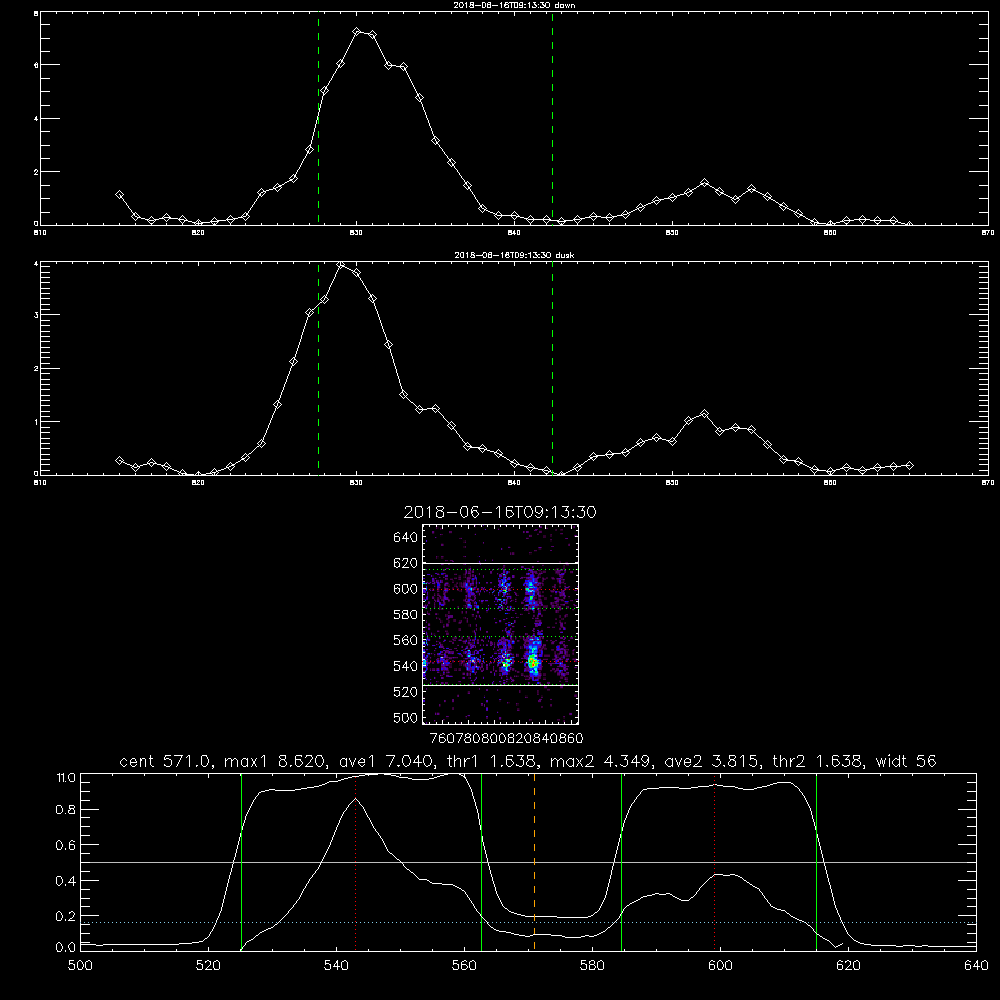This screenshot has height=1000, width=1000.
Task: Click the '2018-06-16T09:13:30 dawn' plot title
Action: point(514,5)
